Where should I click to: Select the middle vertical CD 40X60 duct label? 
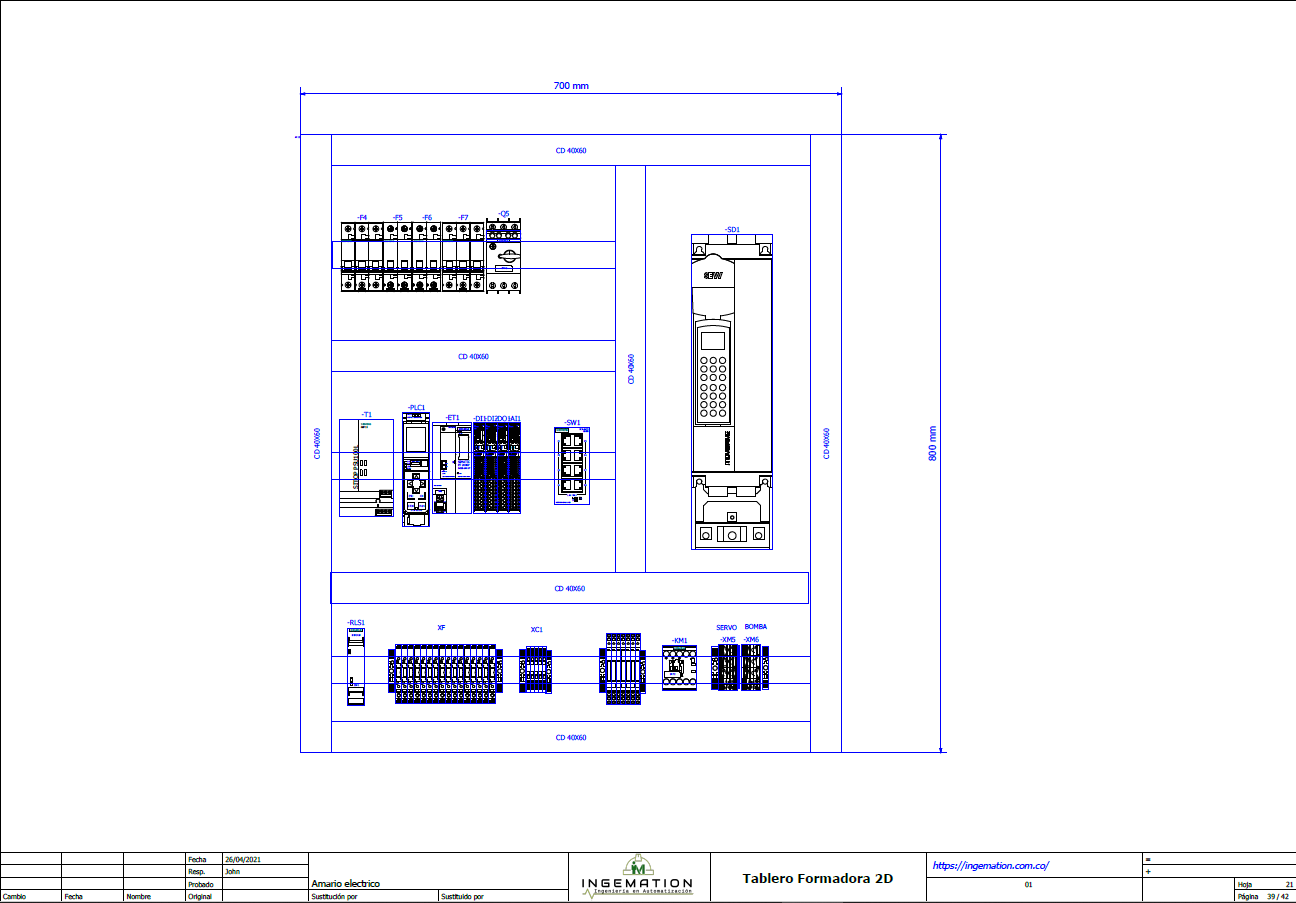click(630, 368)
